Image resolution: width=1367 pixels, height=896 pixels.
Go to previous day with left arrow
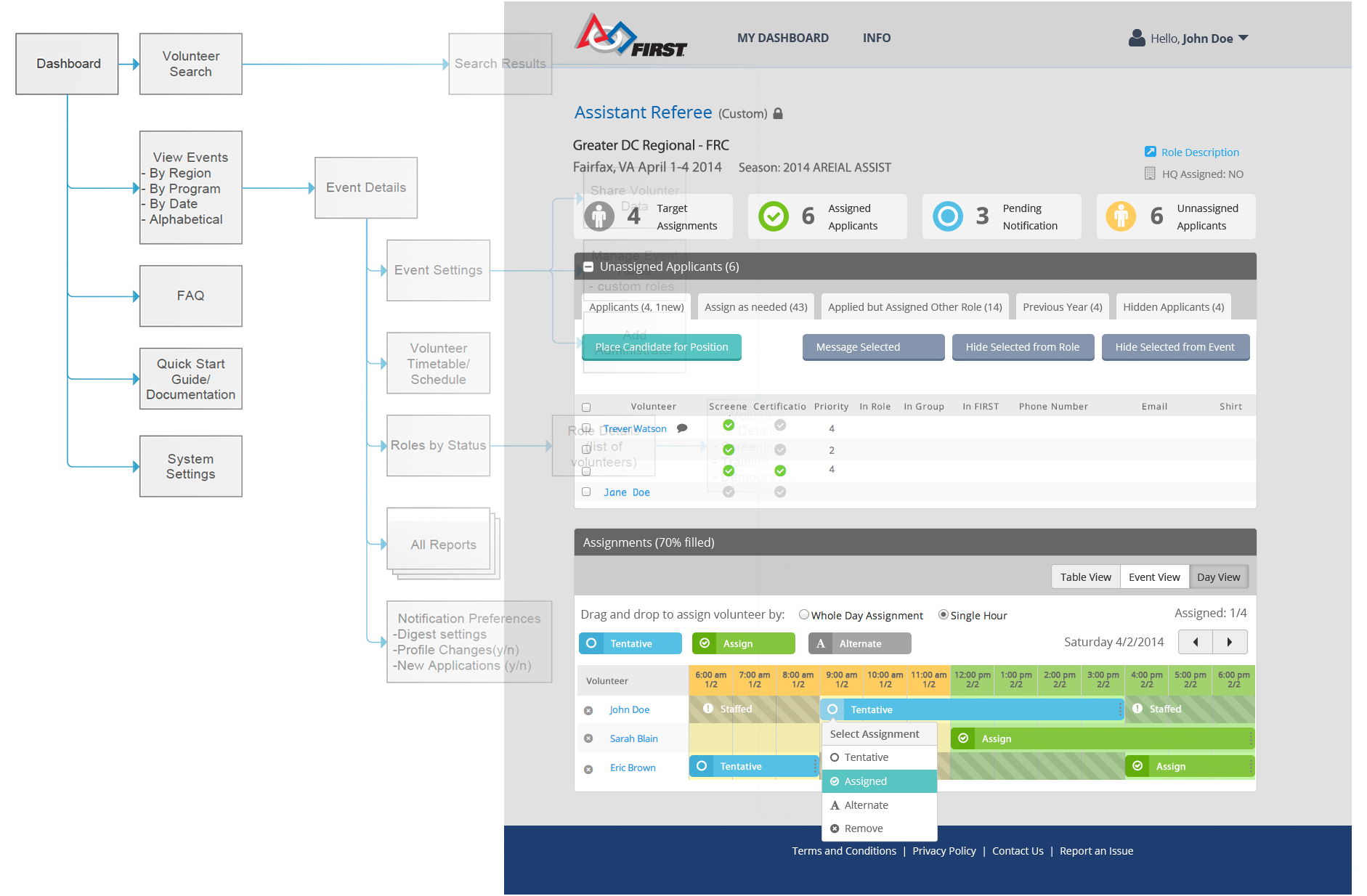pyautogui.click(x=1195, y=642)
